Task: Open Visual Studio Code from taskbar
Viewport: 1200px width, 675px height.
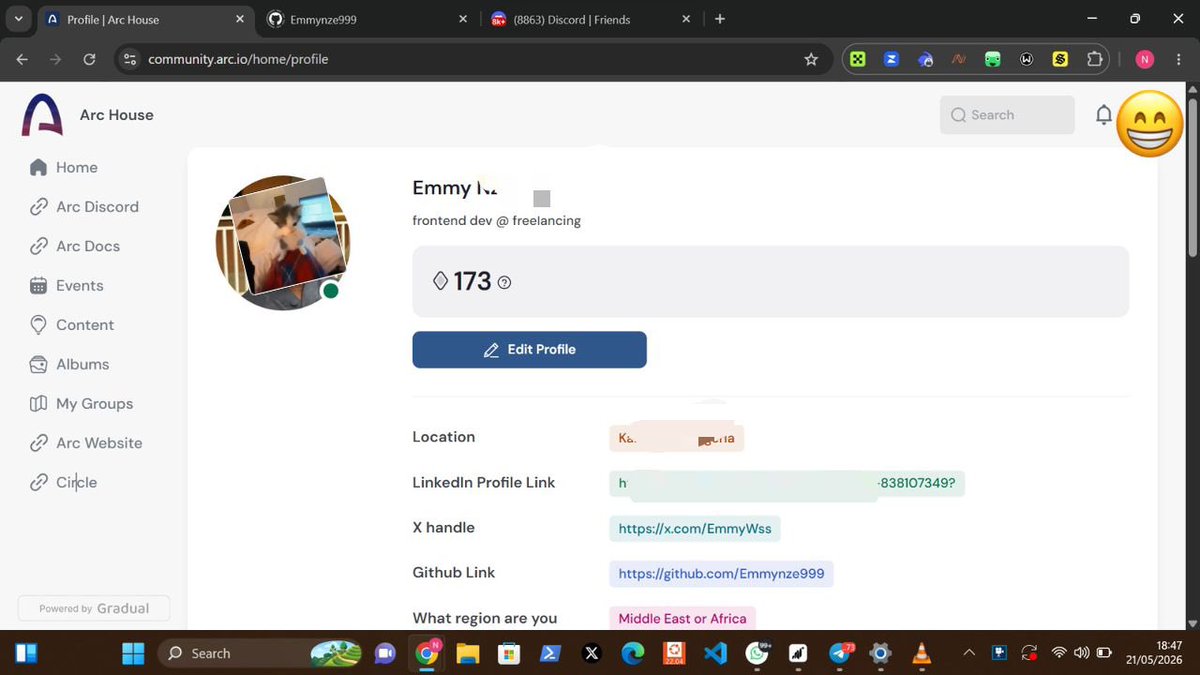Action: 714,653
